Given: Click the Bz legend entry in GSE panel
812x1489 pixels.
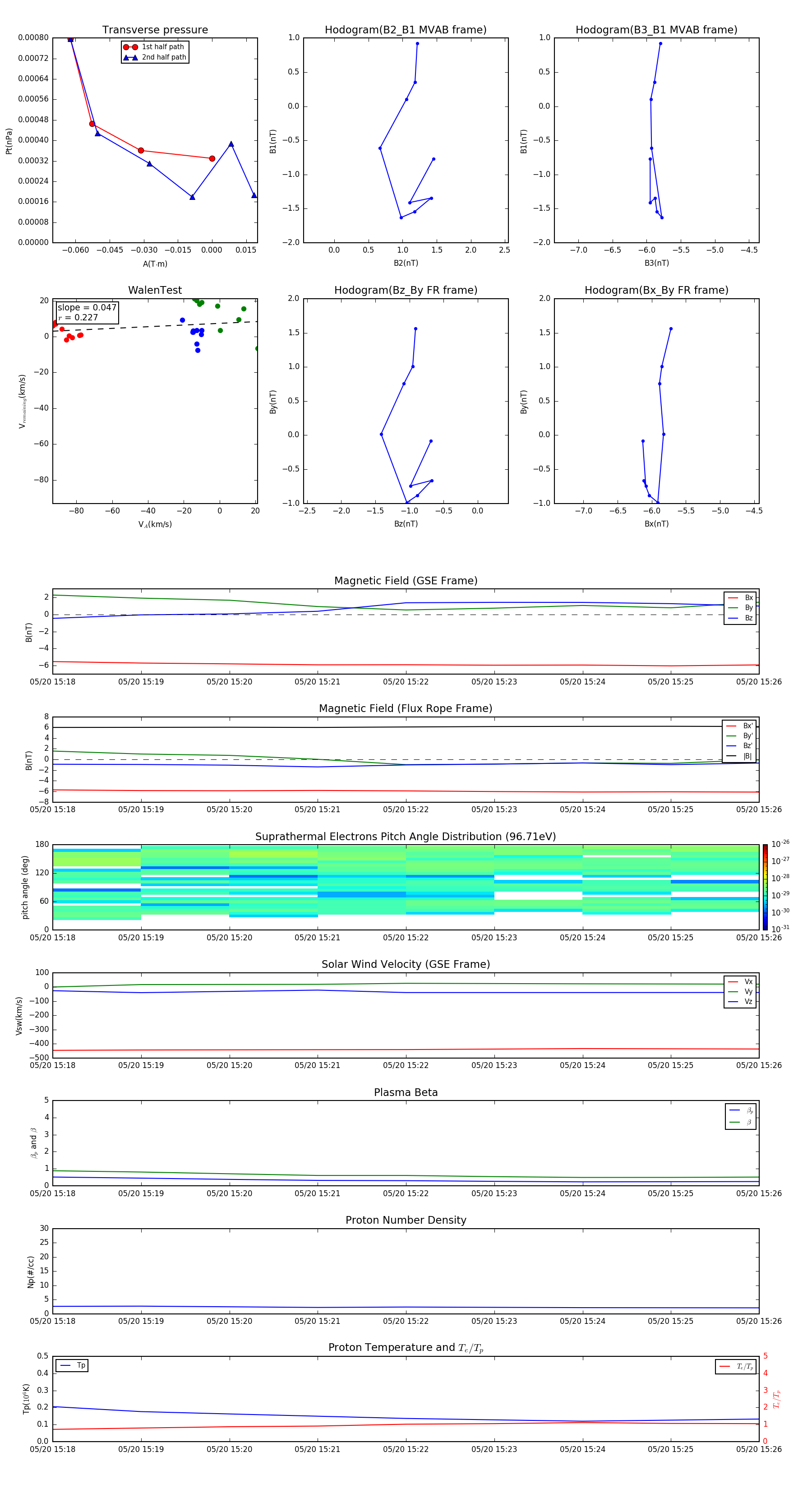Looking at the screenshot, I should (740, 619).
